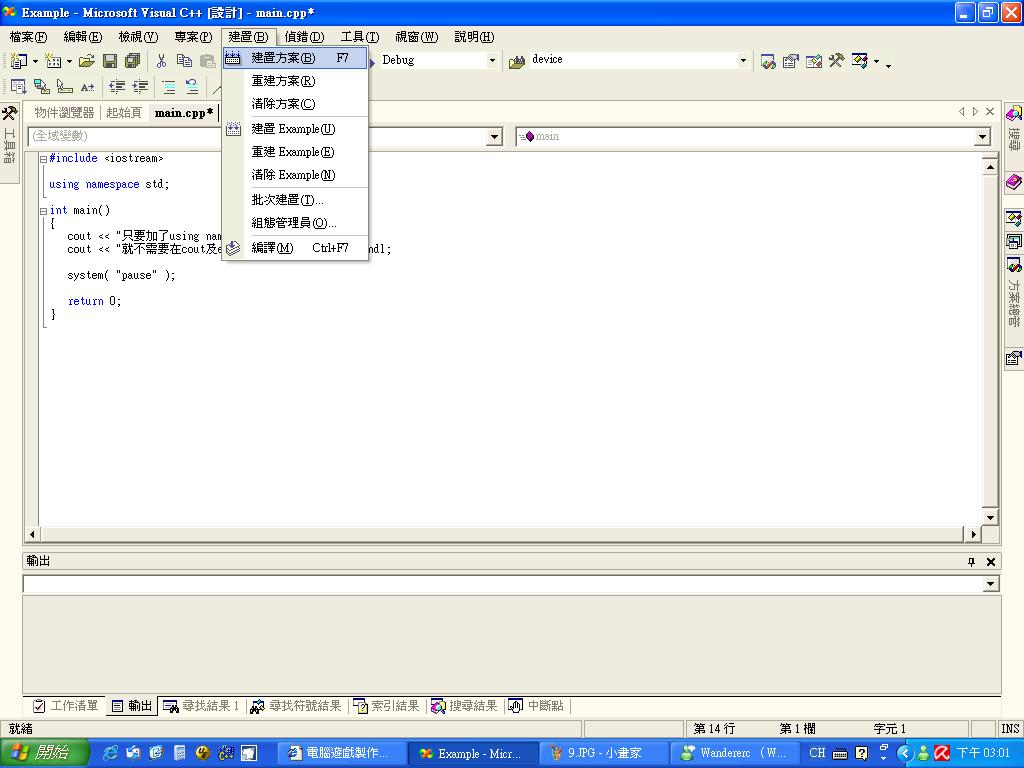The width and height of the screenshot is (1024, 768).
Task: Switch to the Object Browser (物件瀏覽器) tab
Action: (64, 113)
